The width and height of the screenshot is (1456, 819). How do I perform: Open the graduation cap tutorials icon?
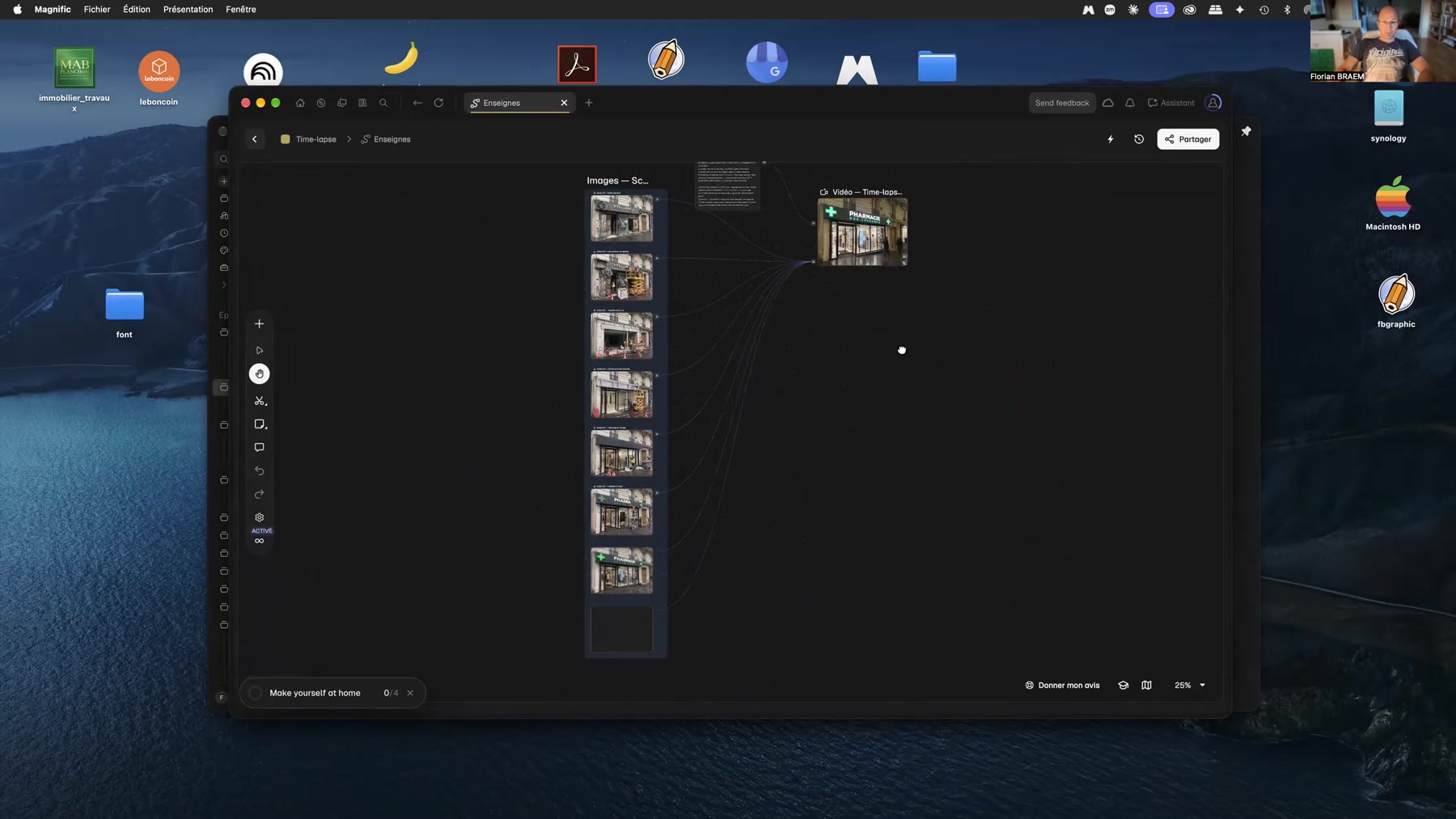point(1124,685)
